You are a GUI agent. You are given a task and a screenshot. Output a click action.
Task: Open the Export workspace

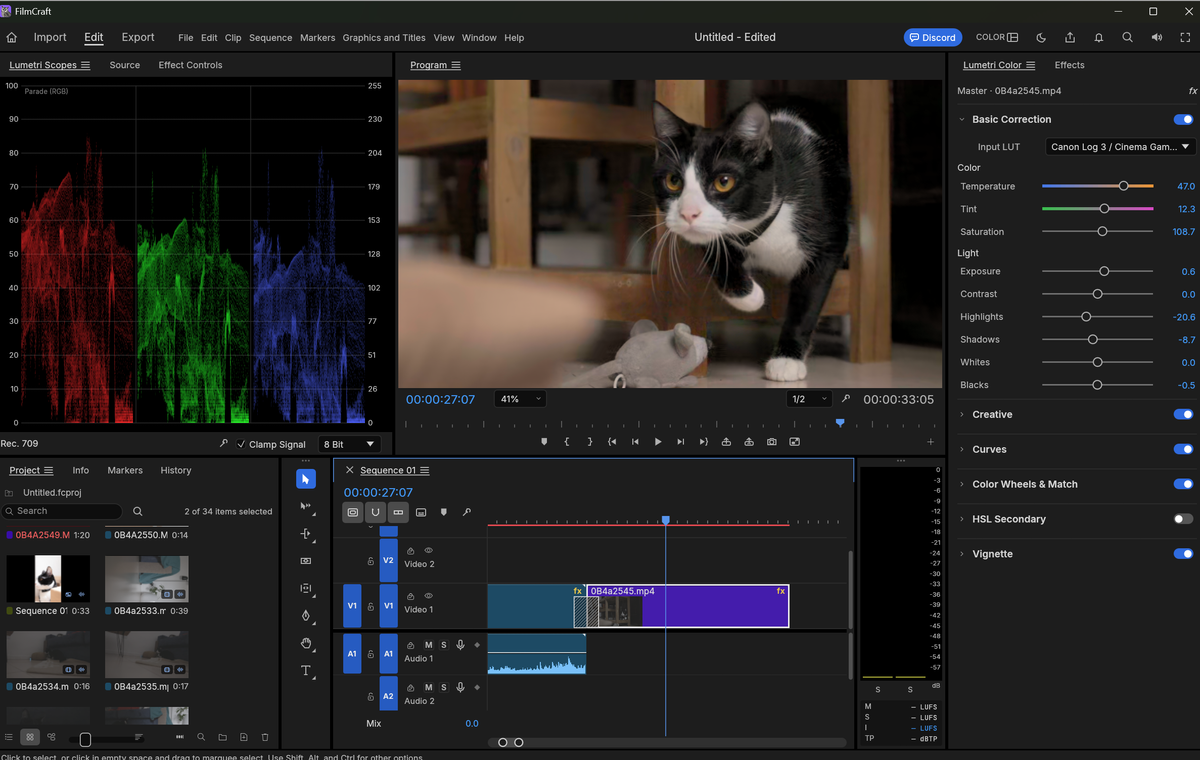coord(138,37)
